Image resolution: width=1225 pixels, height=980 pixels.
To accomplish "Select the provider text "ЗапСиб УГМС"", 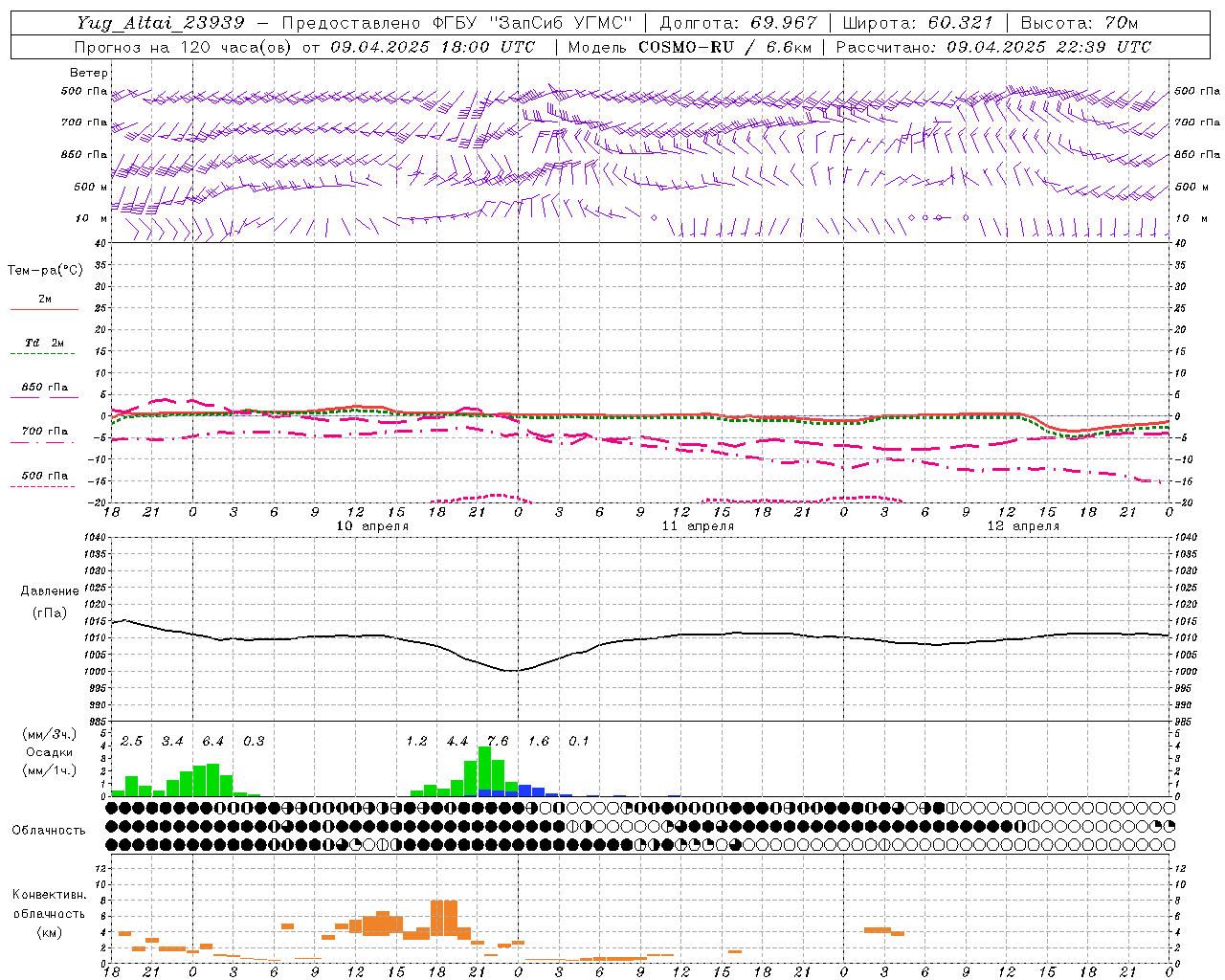I will (562, 23).
